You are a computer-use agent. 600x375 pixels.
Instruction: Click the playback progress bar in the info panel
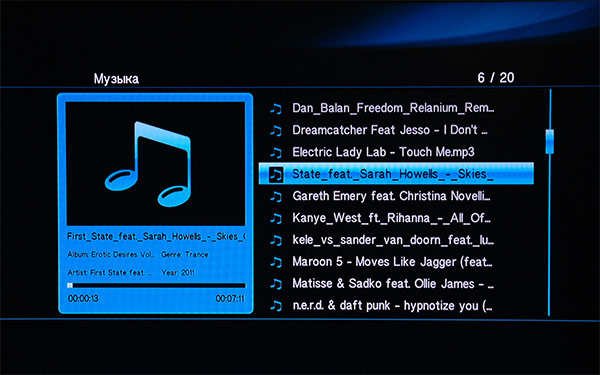(156, 285)
